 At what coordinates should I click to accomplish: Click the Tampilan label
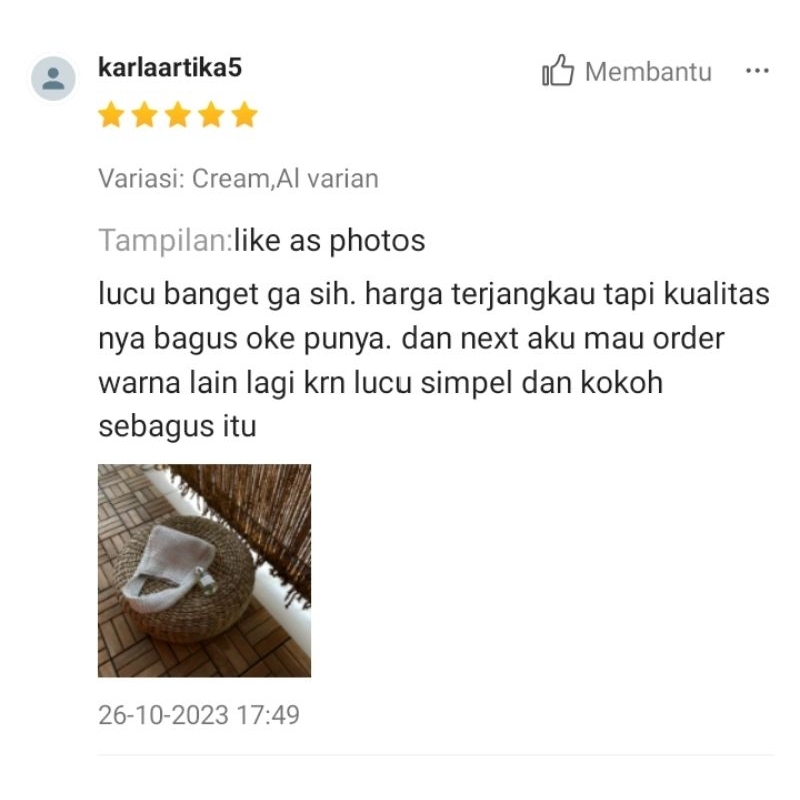click(166, 241)
